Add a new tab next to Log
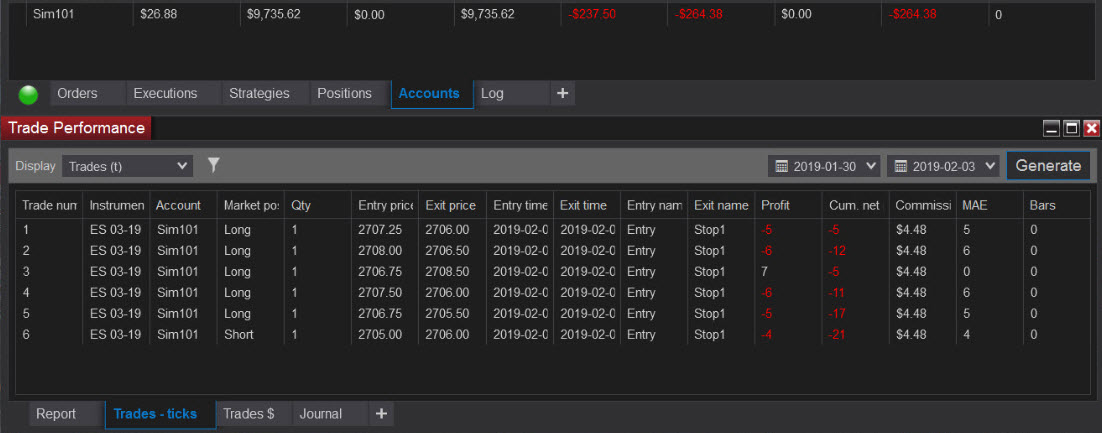Screen dimensions: 1102x433 (562, 93)
